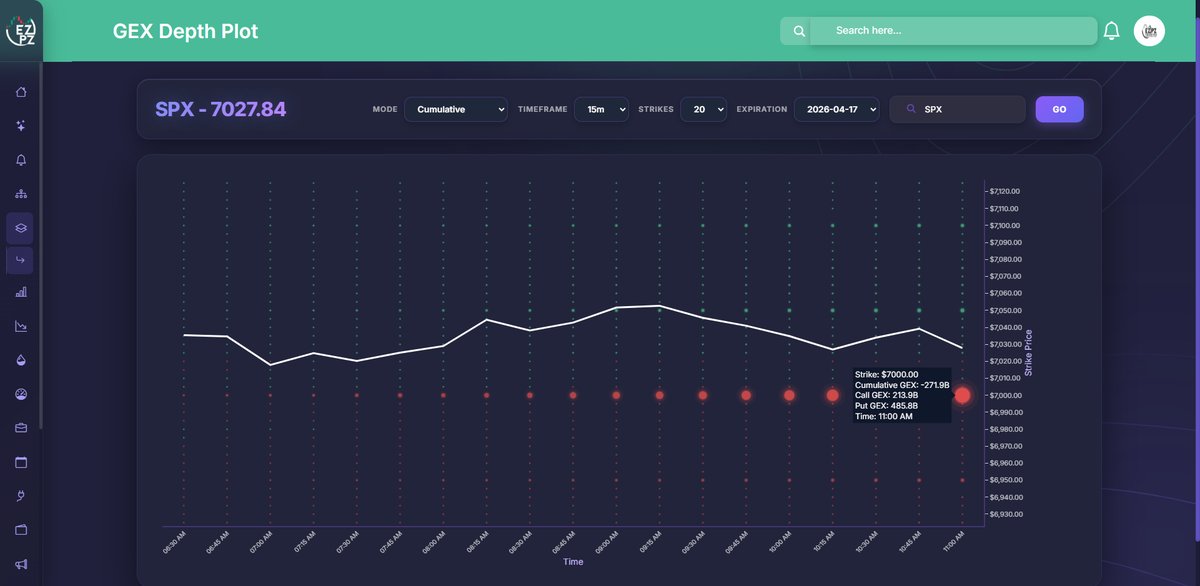Viewport: 1200px width, 586px height.
Task: Click the '$7,120.00' strike axis label
Action: click(x=1006, y=191)
